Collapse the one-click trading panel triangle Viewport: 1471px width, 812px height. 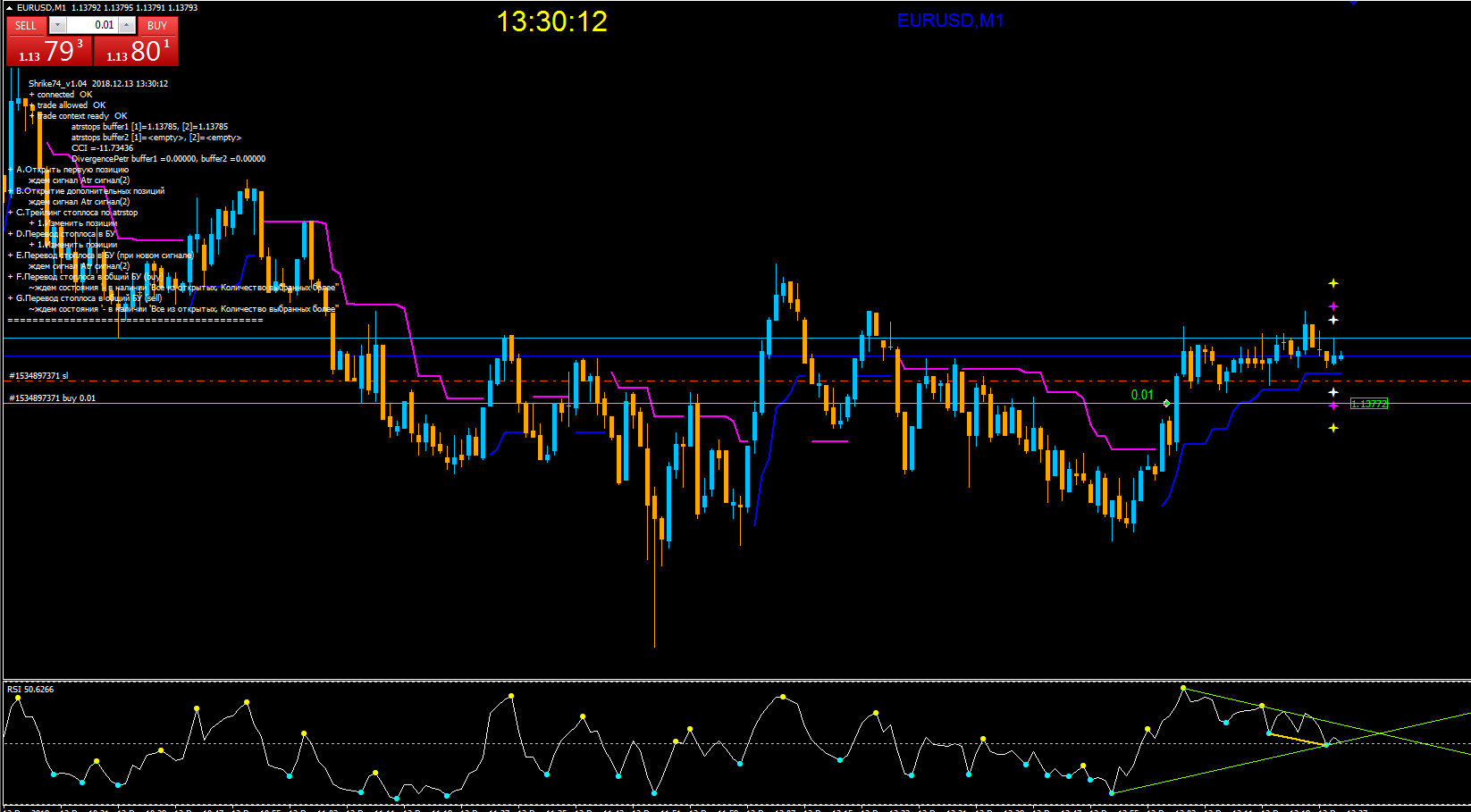[9, 7]
